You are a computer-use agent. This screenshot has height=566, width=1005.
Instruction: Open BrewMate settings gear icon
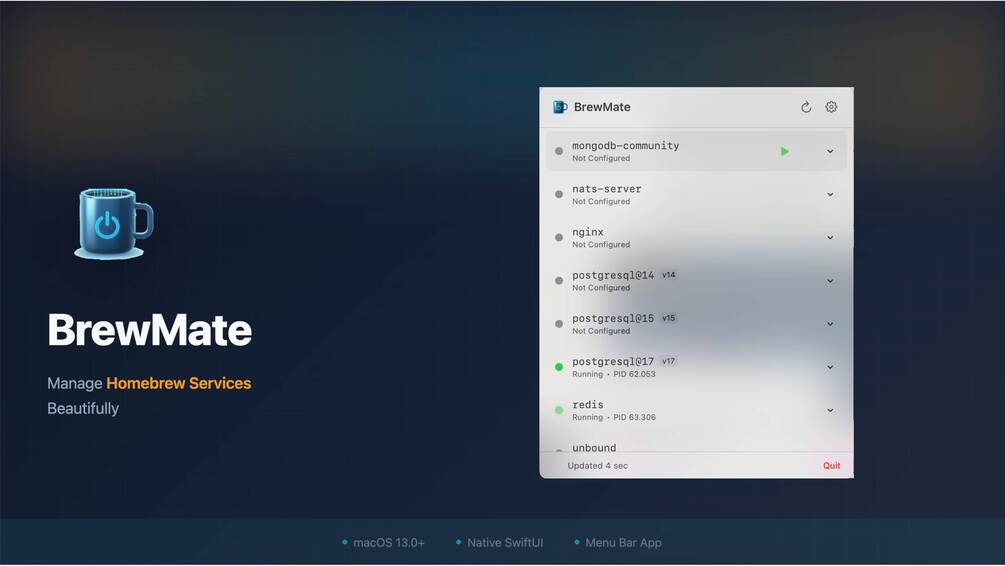(x=831, y=107)
